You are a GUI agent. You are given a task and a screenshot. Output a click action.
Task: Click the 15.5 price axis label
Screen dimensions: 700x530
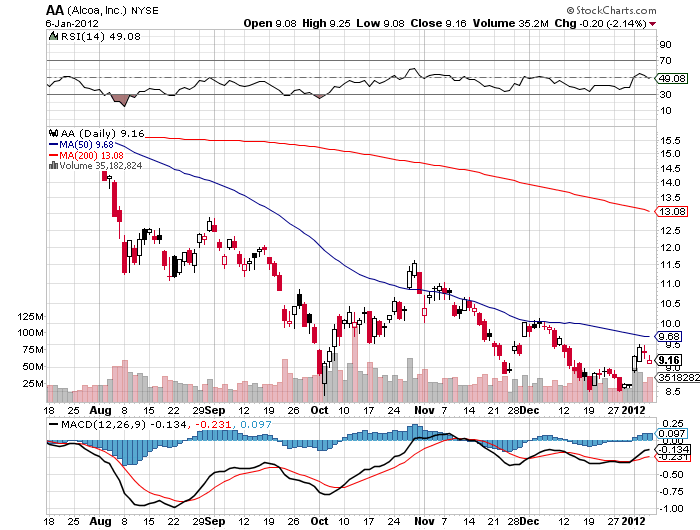click(670, 141)
